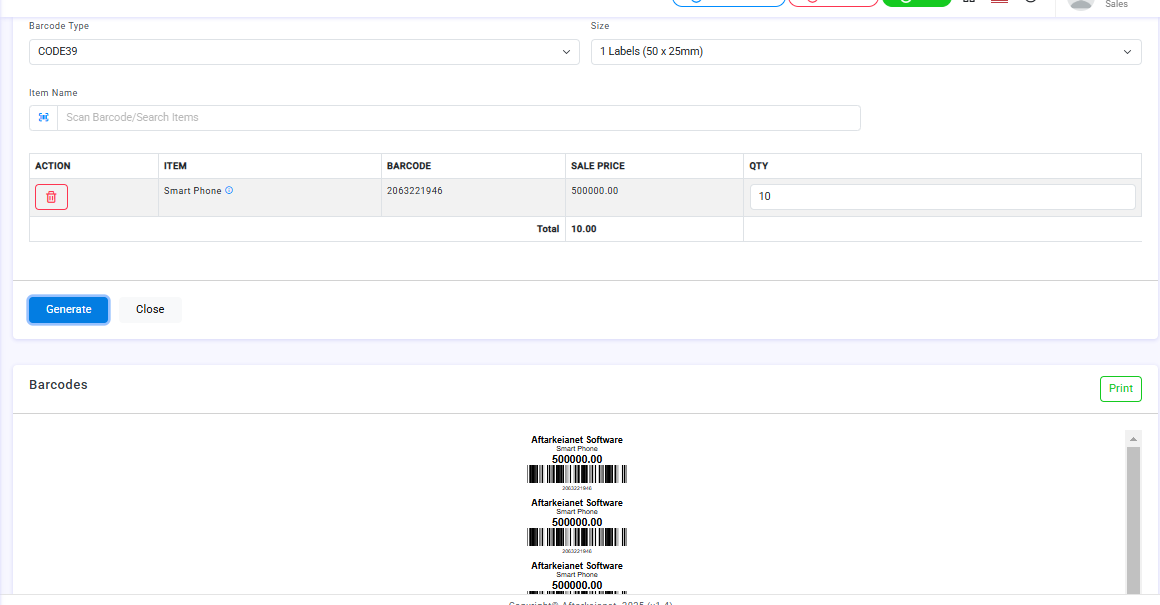Focus the Scan Barcode/Search Items field

459,118
